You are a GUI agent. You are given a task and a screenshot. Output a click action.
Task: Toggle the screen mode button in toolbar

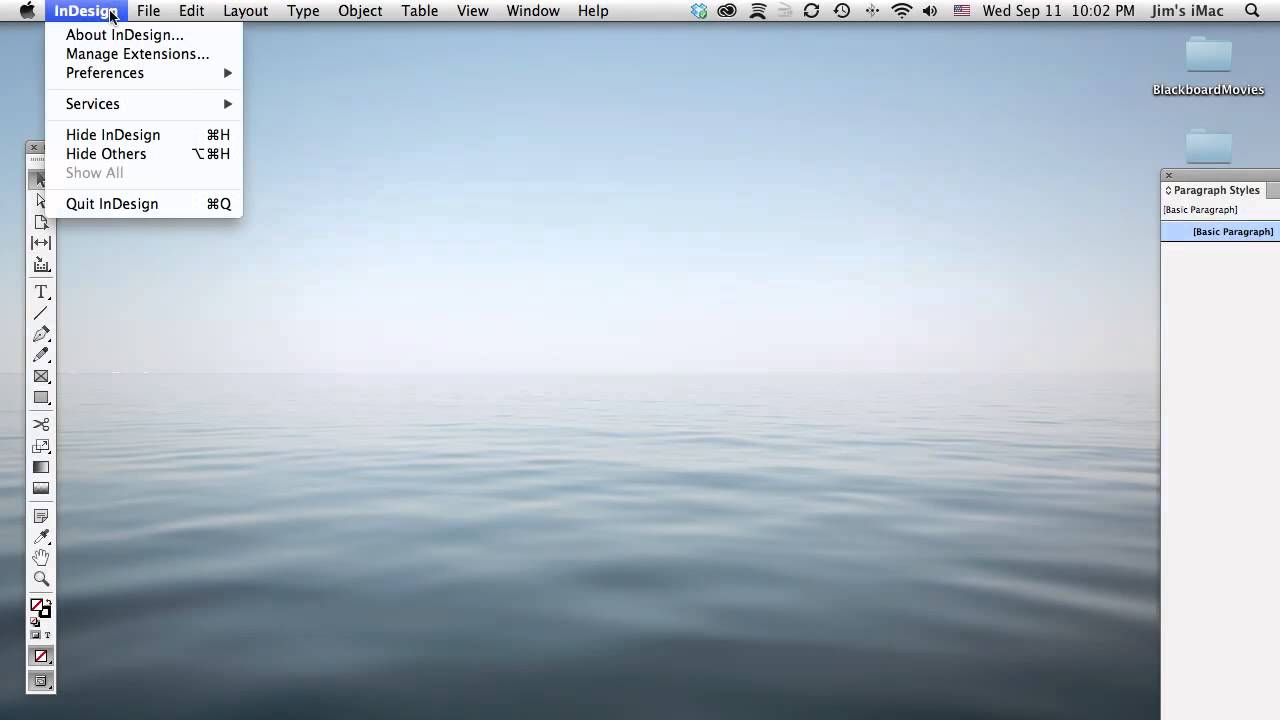[41, 681]
